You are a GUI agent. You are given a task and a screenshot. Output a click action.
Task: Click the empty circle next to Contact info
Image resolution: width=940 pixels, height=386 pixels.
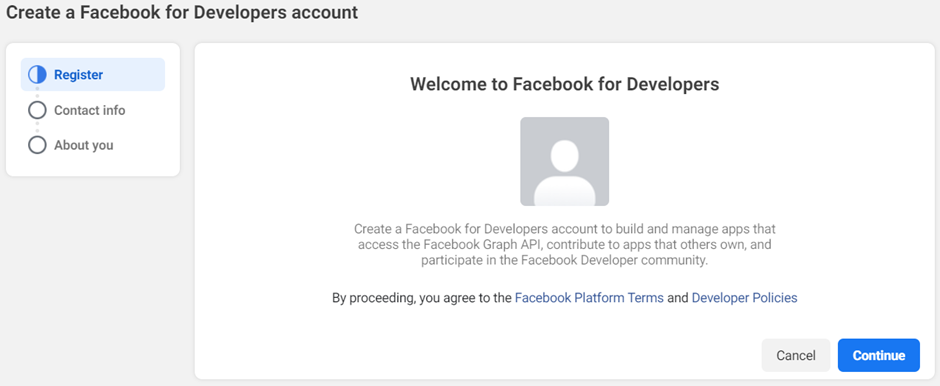click(37, 110)
